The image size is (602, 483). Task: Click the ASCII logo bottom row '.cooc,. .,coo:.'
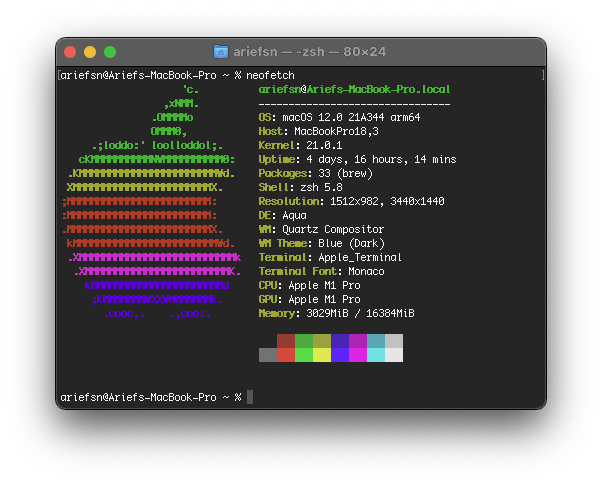(x=157, y=314)
